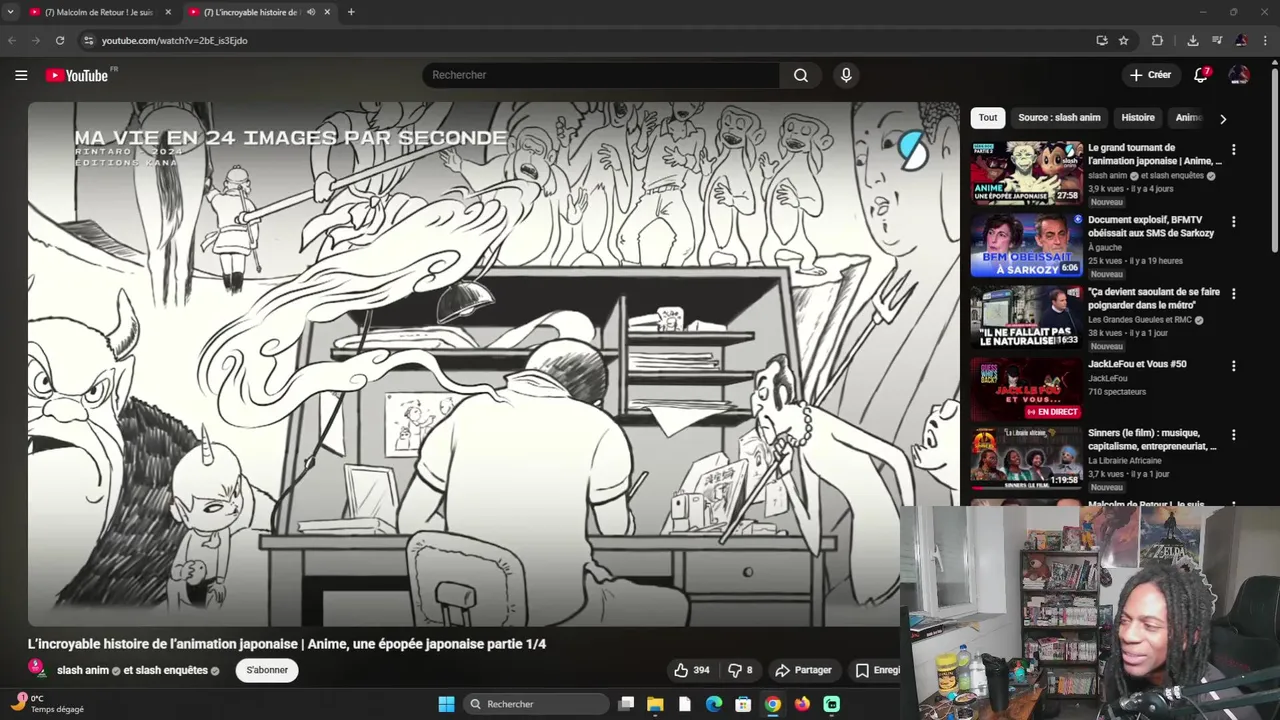
Task: Open Task View on the taskbar
Action: tap(626, 704)
